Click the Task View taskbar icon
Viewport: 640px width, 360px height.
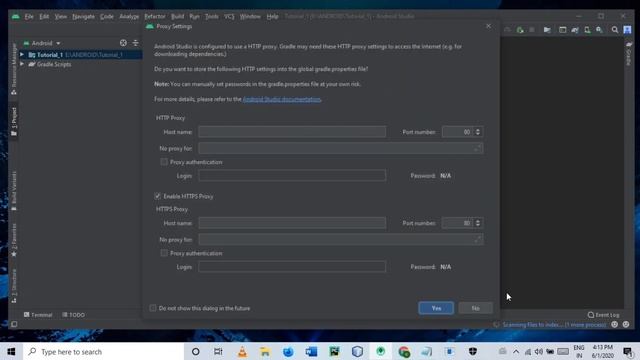218,351
